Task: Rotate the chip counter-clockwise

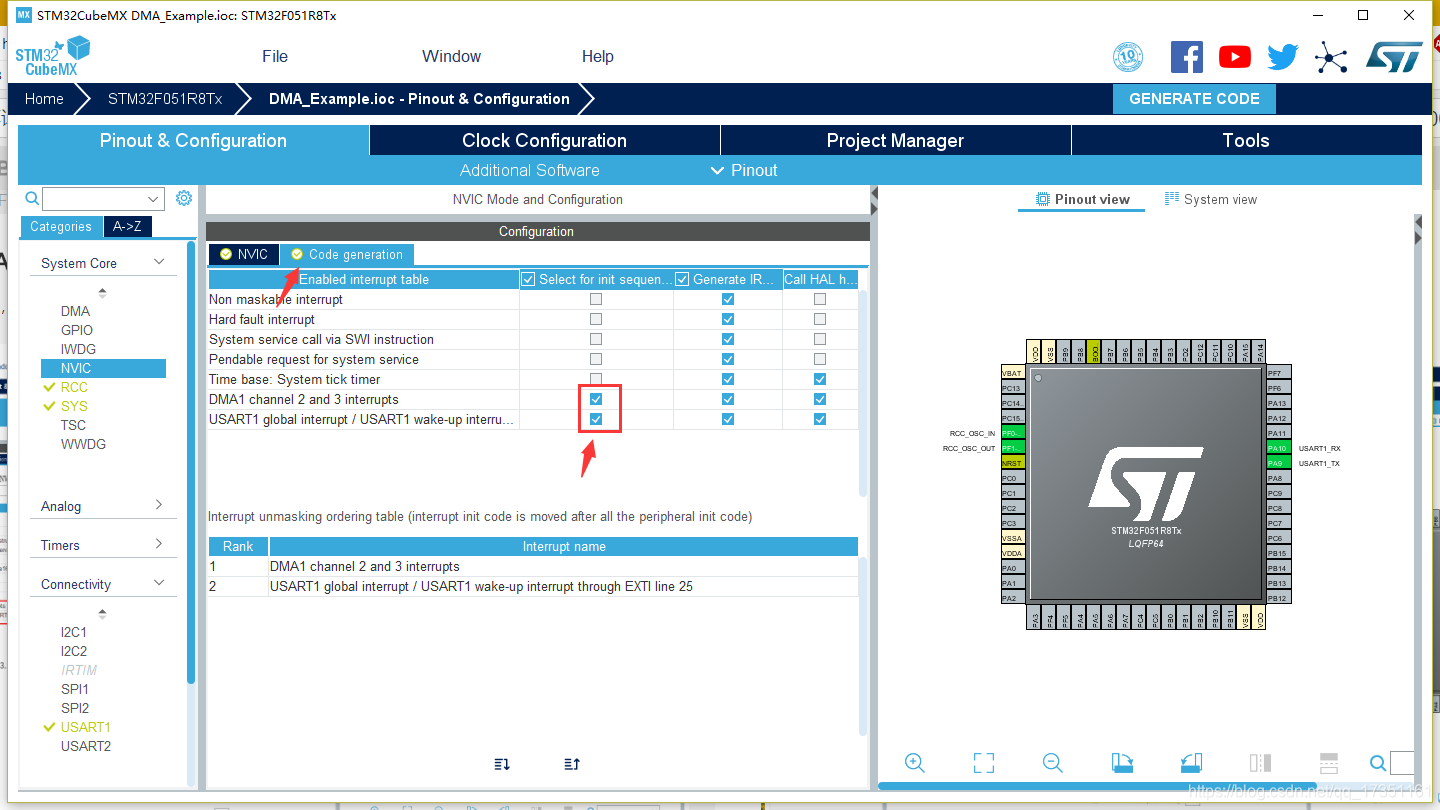Action: [1191, 763]
